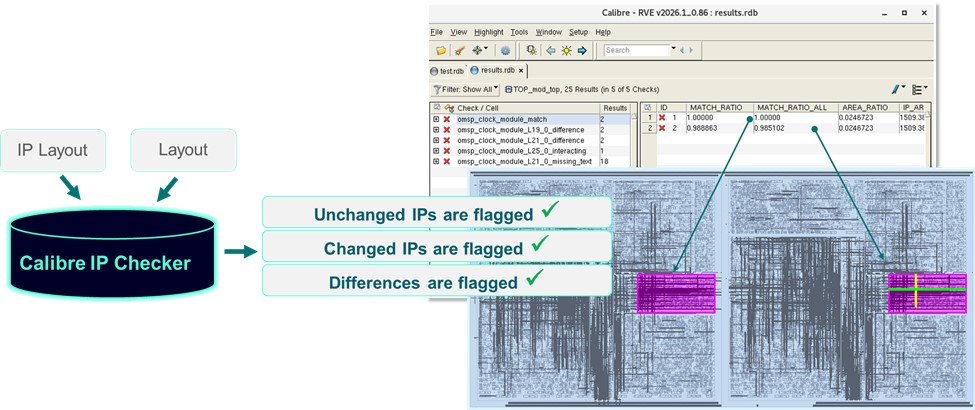975x410 pixels.
Task: Expand omsp_clock_module_match check
Action: (x=436, y=119)
